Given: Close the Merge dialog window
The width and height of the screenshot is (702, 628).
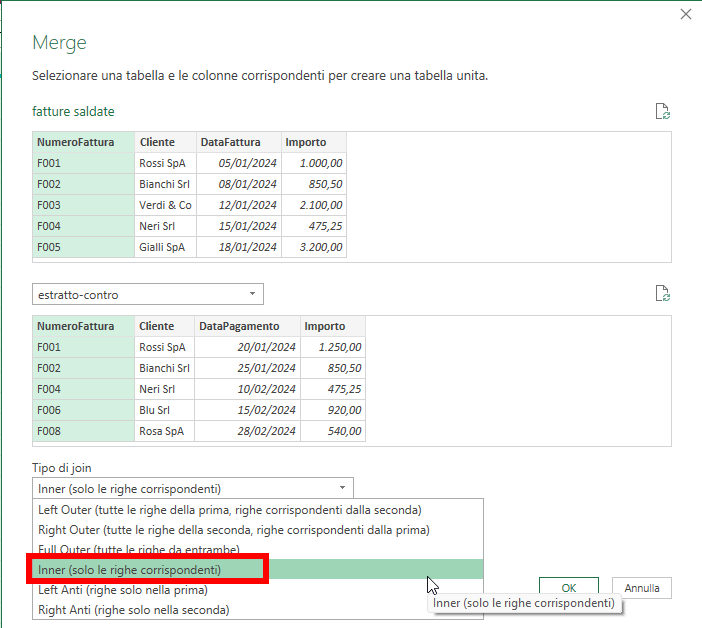Looking at the screenshot, I should (685, 14).
